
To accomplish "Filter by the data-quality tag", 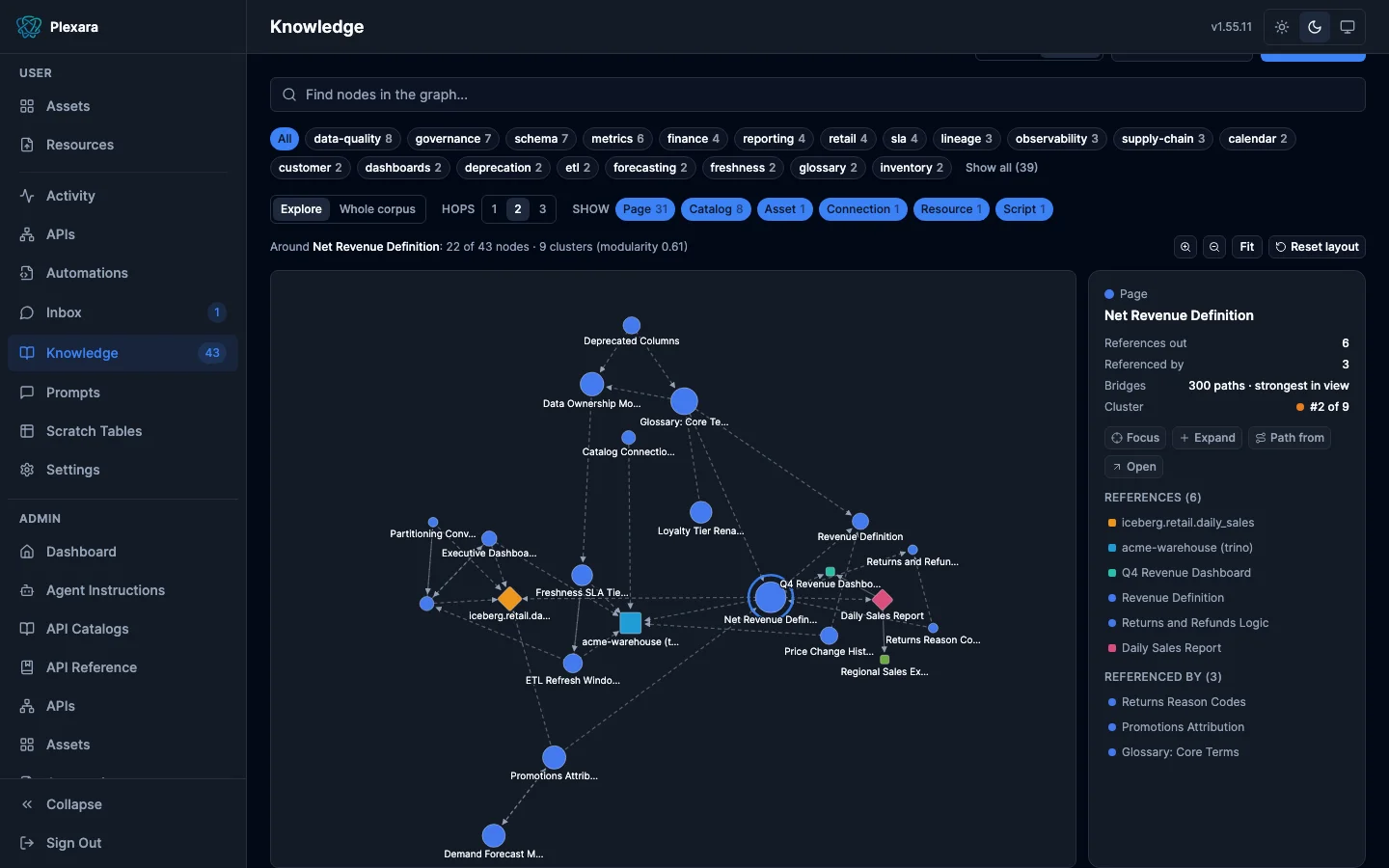I will [352, 139].
